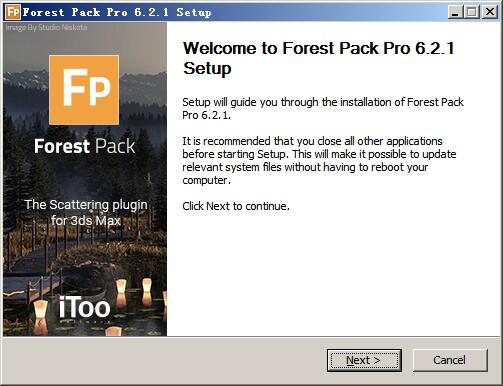This screenshot has height=386, width=503.
Task: Click the 'Setup will guide you' paragraph
Action: click(x=323, y=108)
